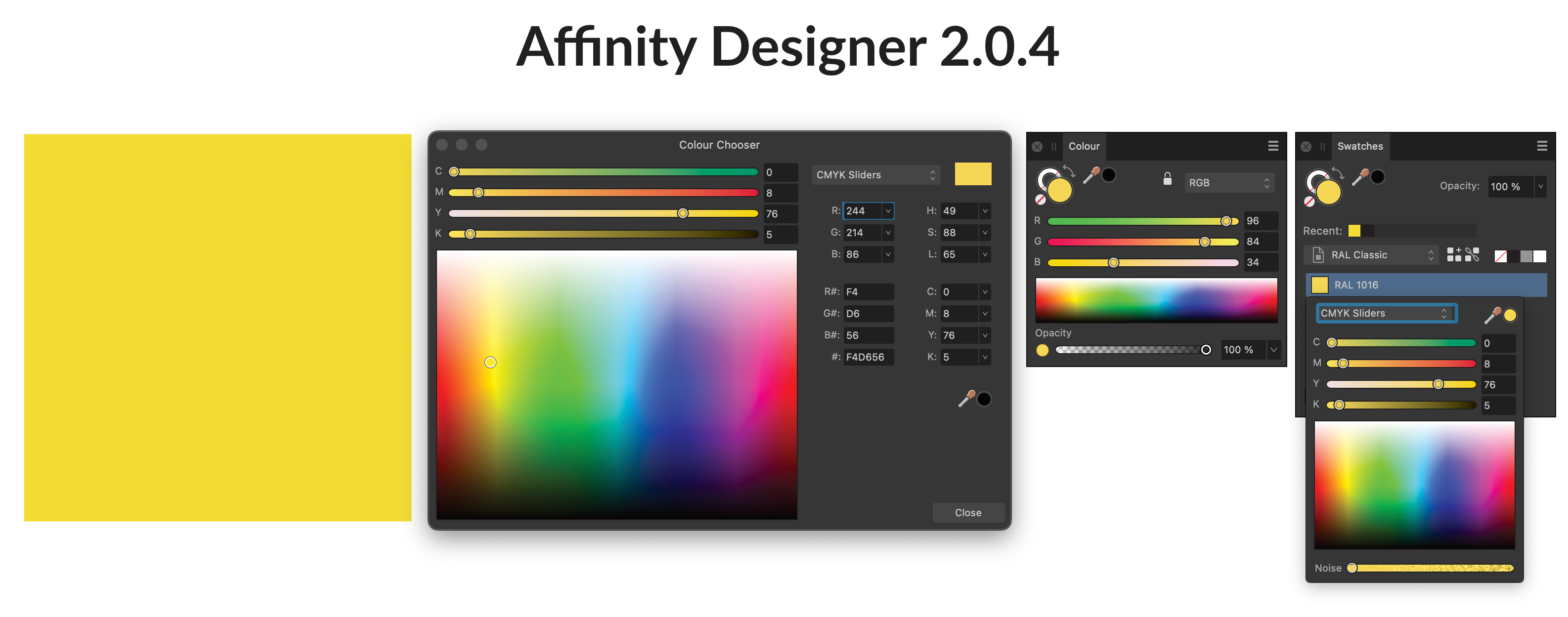Click add current fill to palette icon
The width and height of the screenshot is (1568, 617).
click(1454, 254)
